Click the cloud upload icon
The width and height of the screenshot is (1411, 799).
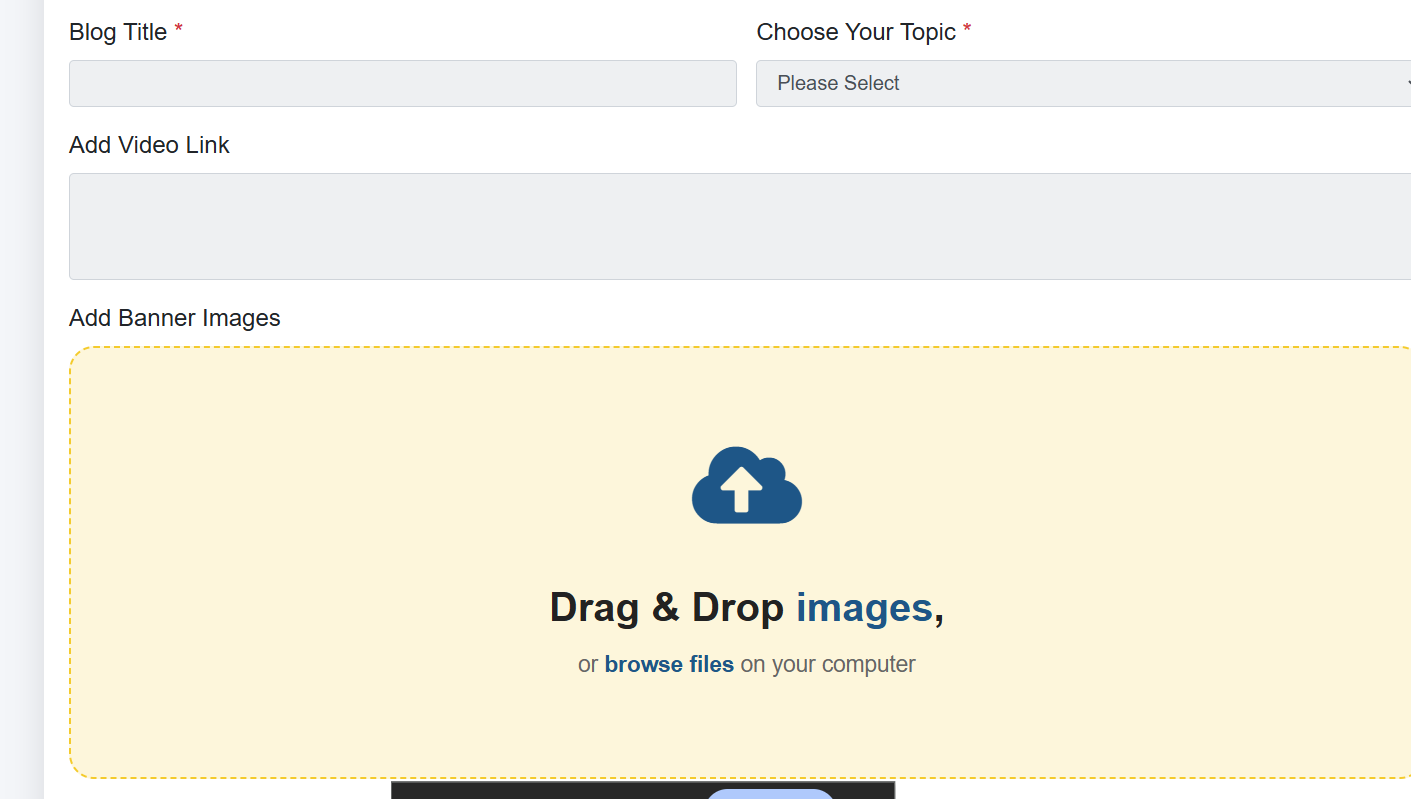[747, 485]
